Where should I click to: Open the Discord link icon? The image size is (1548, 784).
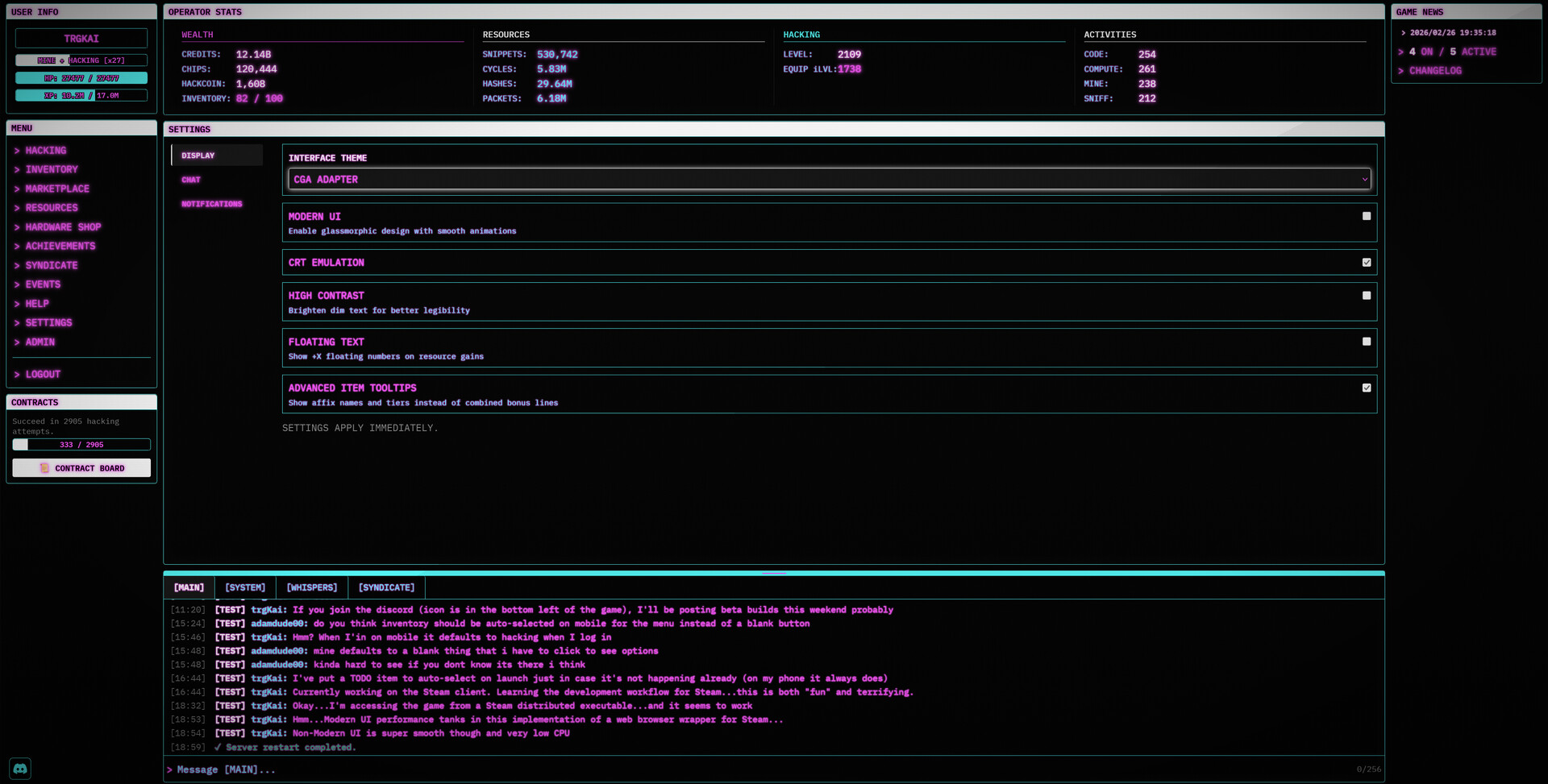(x=20, y=769)
